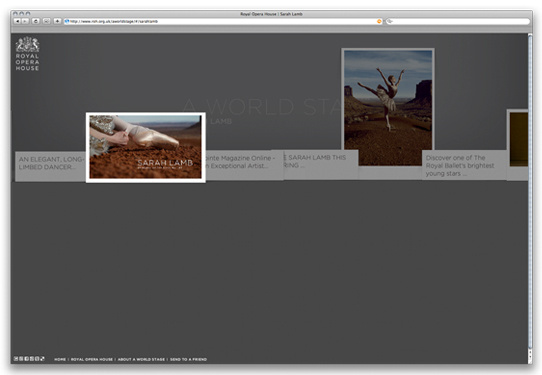Go back with the browser back arrow
This screenshot has height=375, width=542.
[17, 21]
